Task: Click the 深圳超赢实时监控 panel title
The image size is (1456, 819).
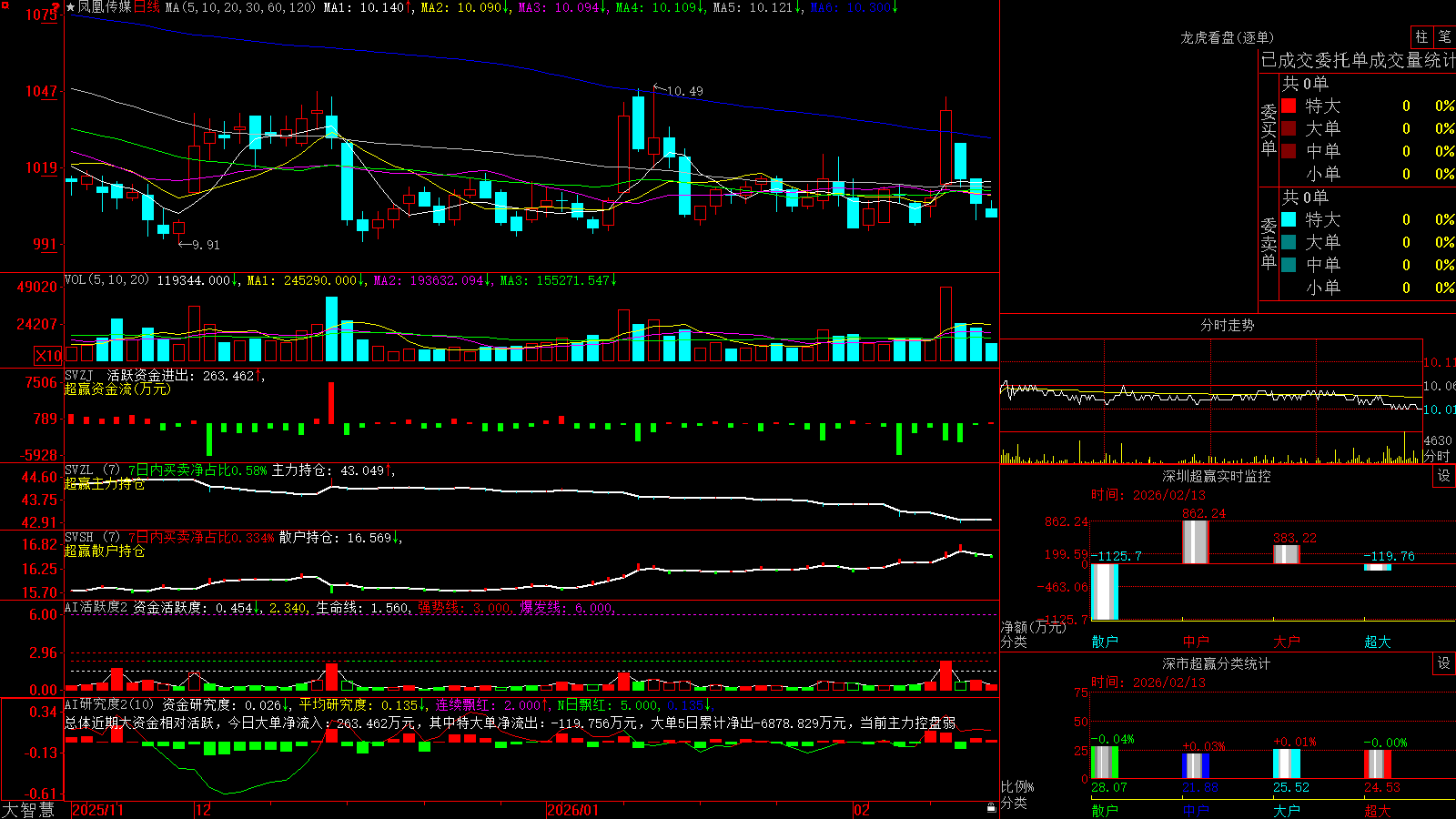Action: click(1217, 476)
